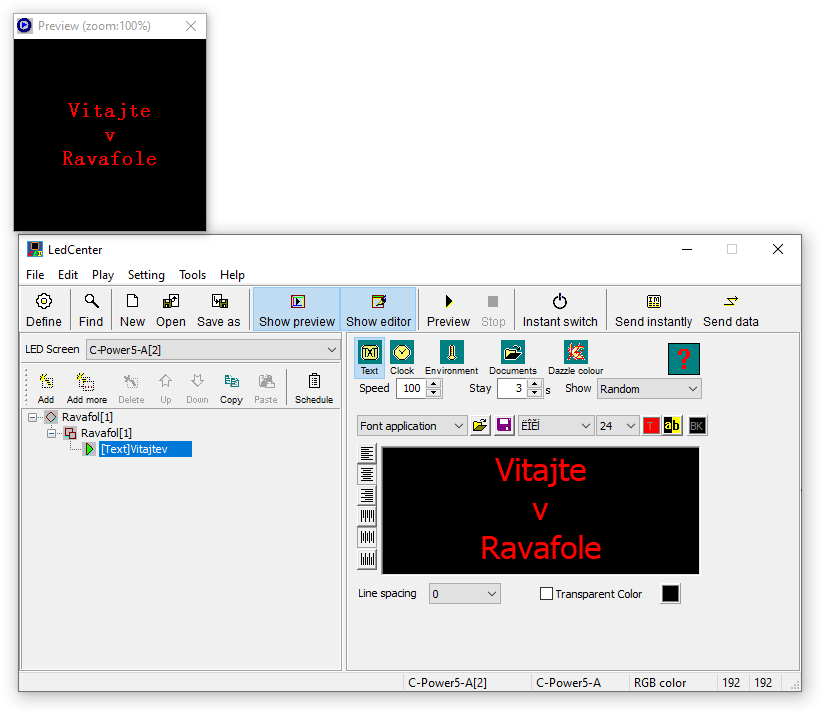Open the Schedule clipboard tool
The height and width of the screenshot is (714, 823).
pyautogui.click(x=314, y=388)
